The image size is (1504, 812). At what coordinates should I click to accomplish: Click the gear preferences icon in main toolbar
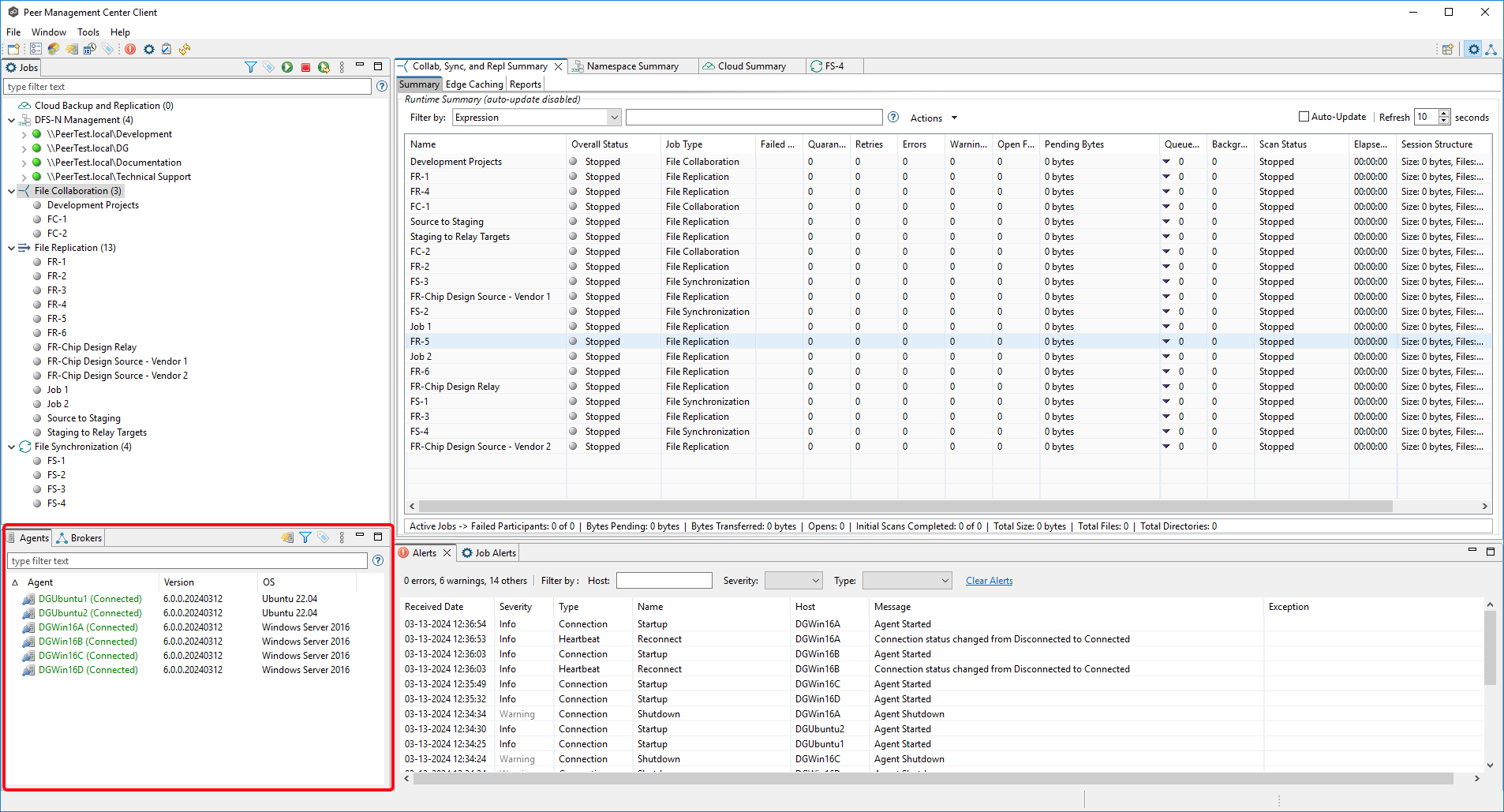[148, 49]
